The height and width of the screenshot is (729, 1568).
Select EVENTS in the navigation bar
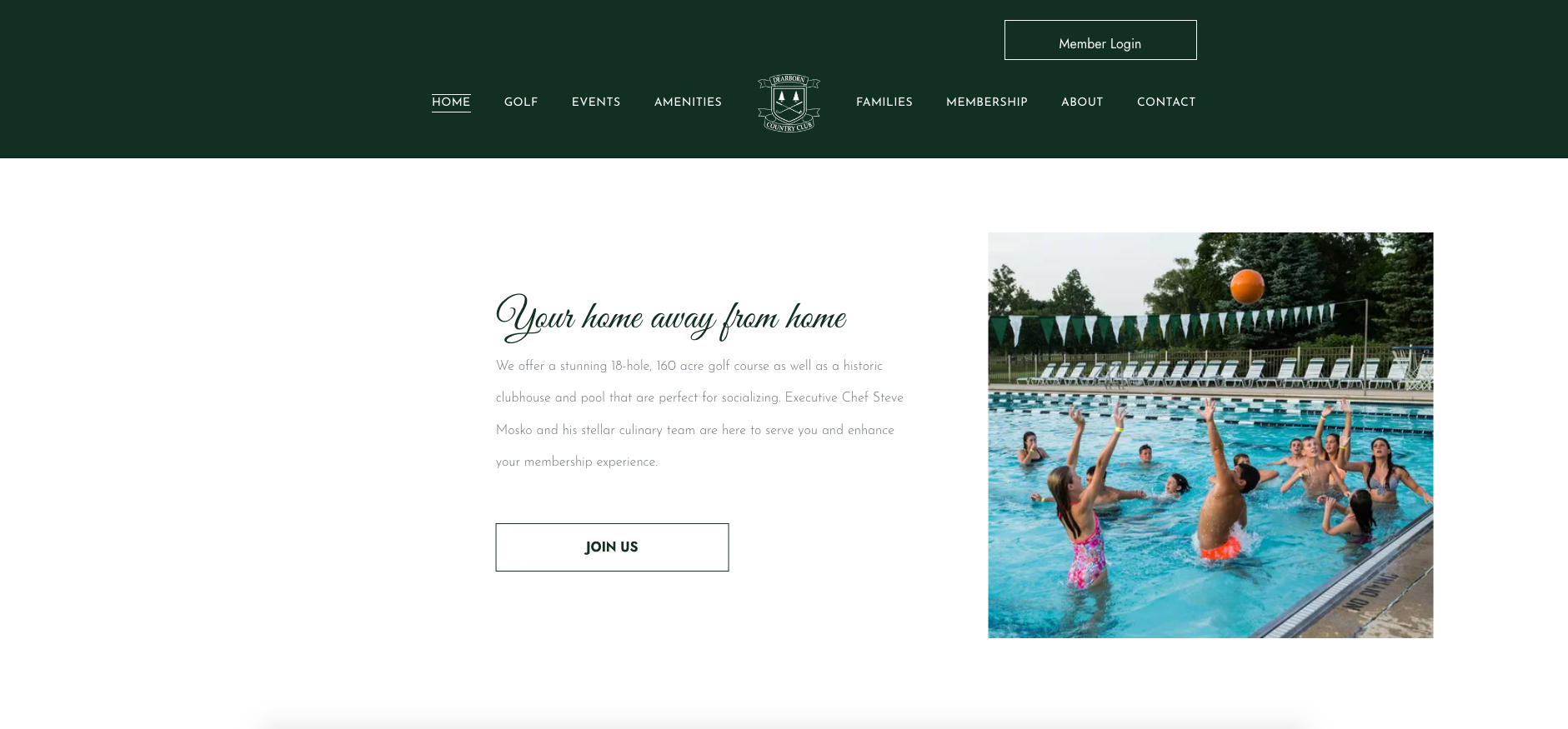(596, 102)
